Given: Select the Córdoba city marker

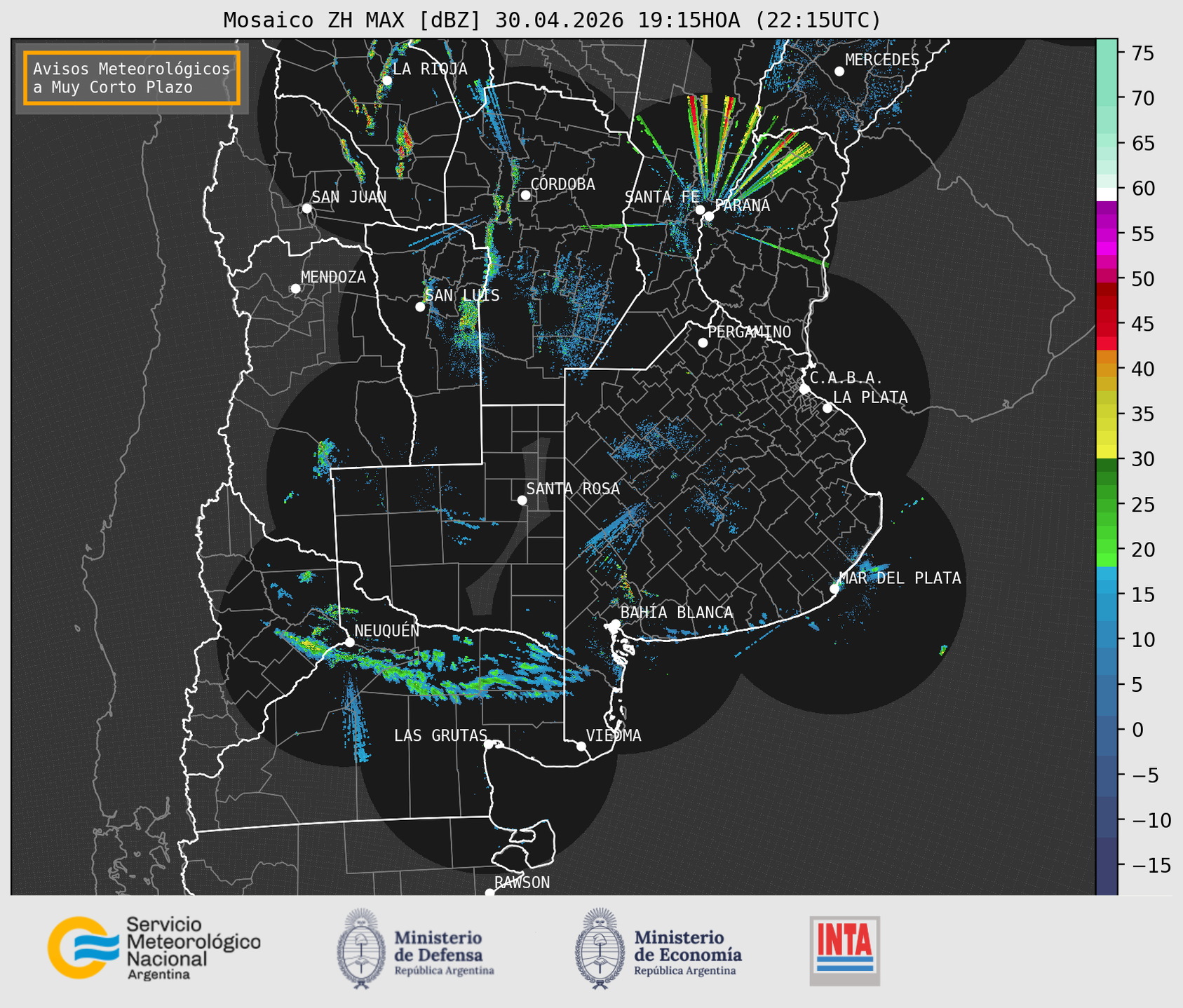Looking at the screenshot, I should click(x=525, y=195).
